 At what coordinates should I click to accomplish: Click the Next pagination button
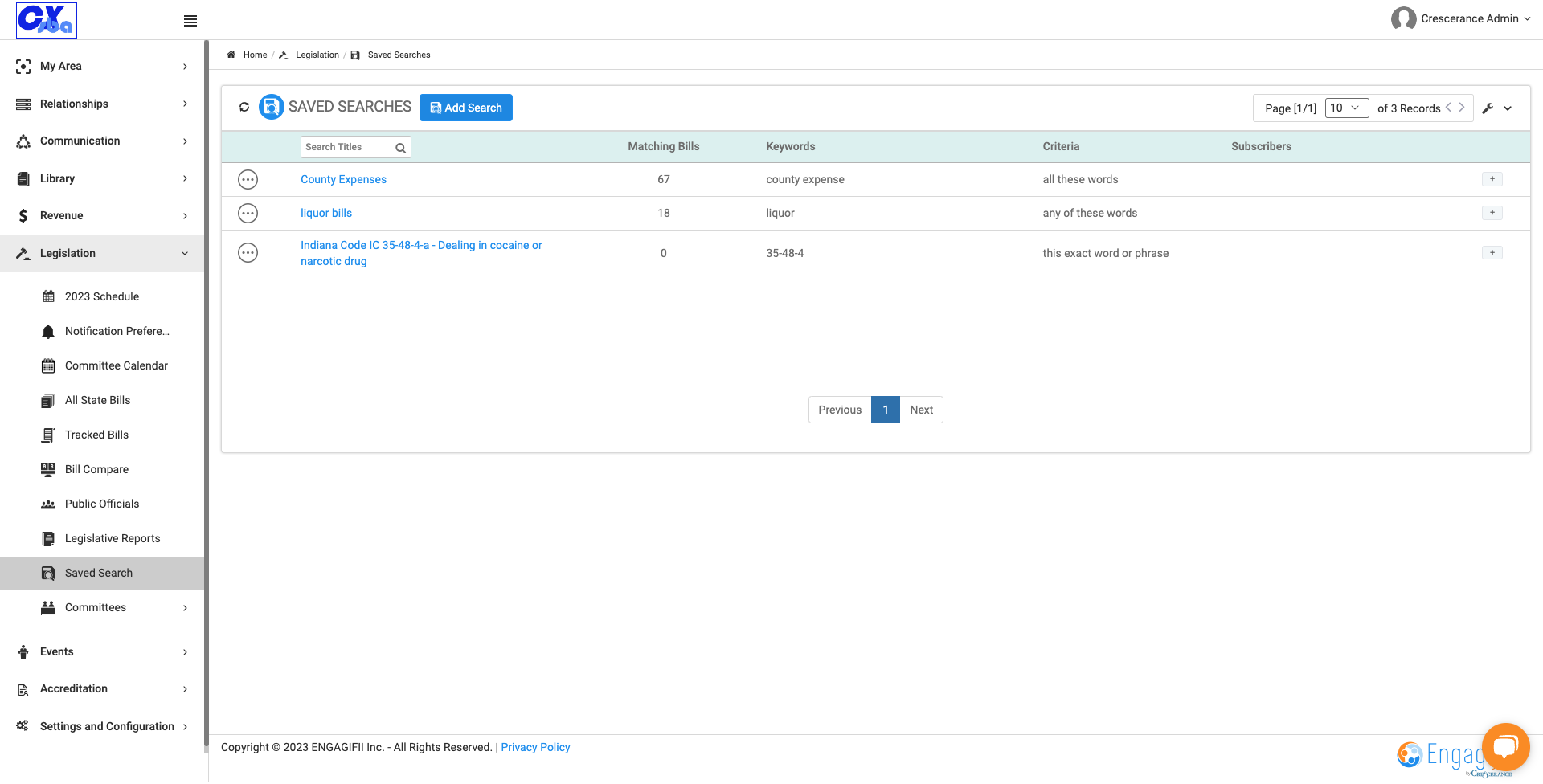coord(921,410)
